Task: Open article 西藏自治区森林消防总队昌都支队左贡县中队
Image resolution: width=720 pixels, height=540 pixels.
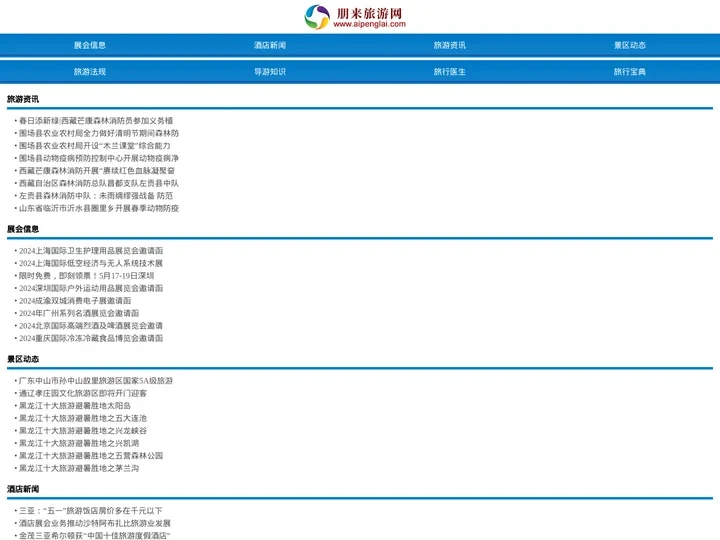Action: point(99,183)
